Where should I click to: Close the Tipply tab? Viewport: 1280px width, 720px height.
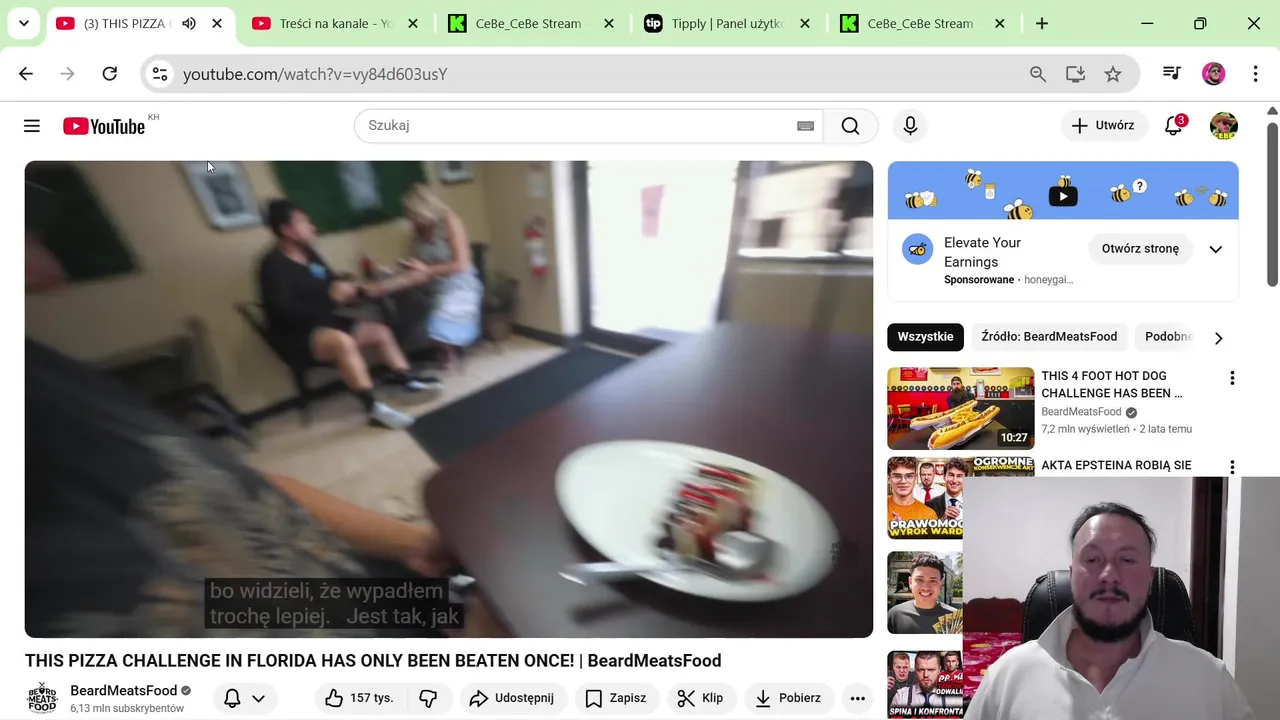(x=805, y=23)
